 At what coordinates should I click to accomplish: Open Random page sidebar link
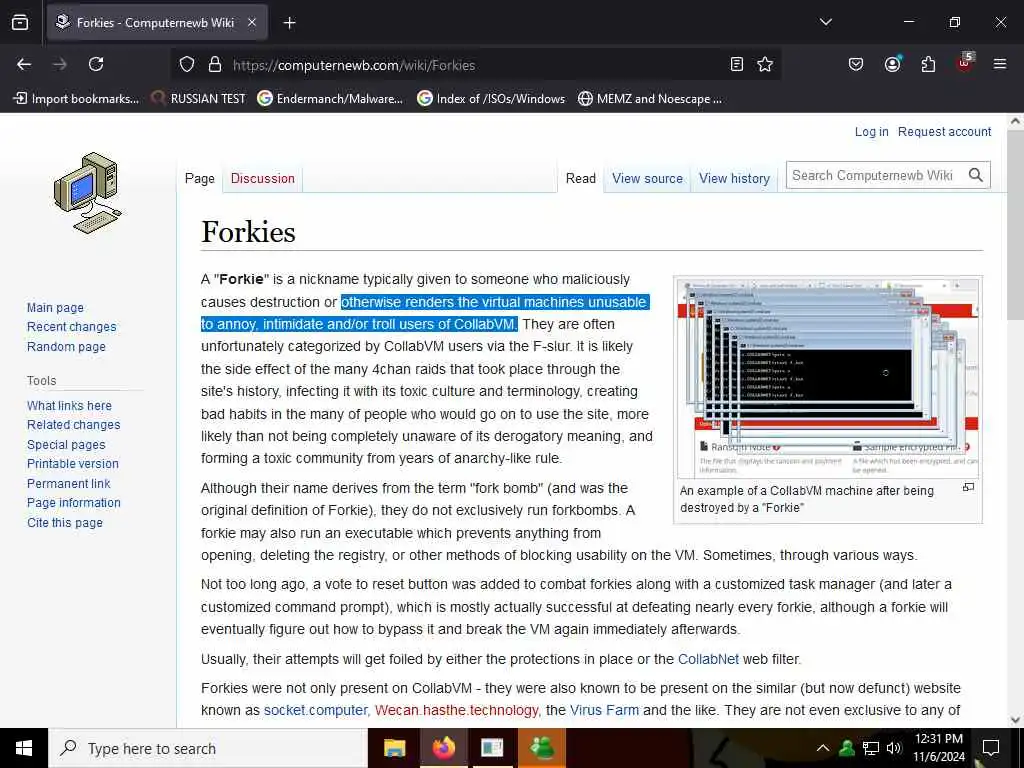[66, 347]
